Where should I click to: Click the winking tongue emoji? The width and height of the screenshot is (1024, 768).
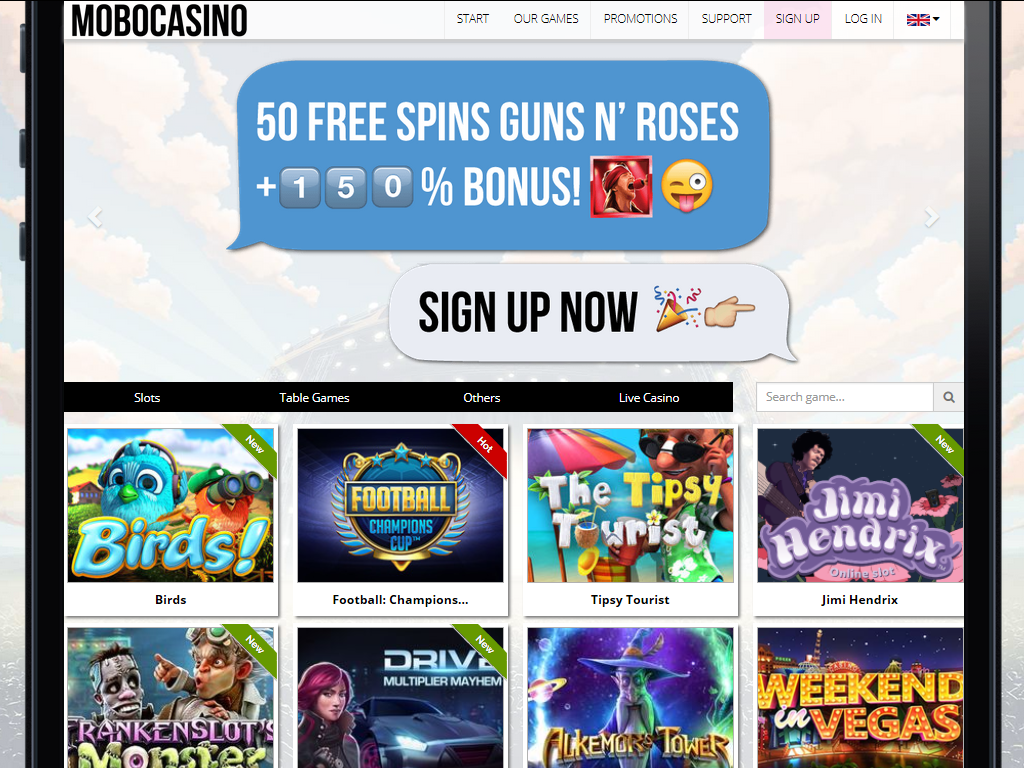tap(686, 186)
